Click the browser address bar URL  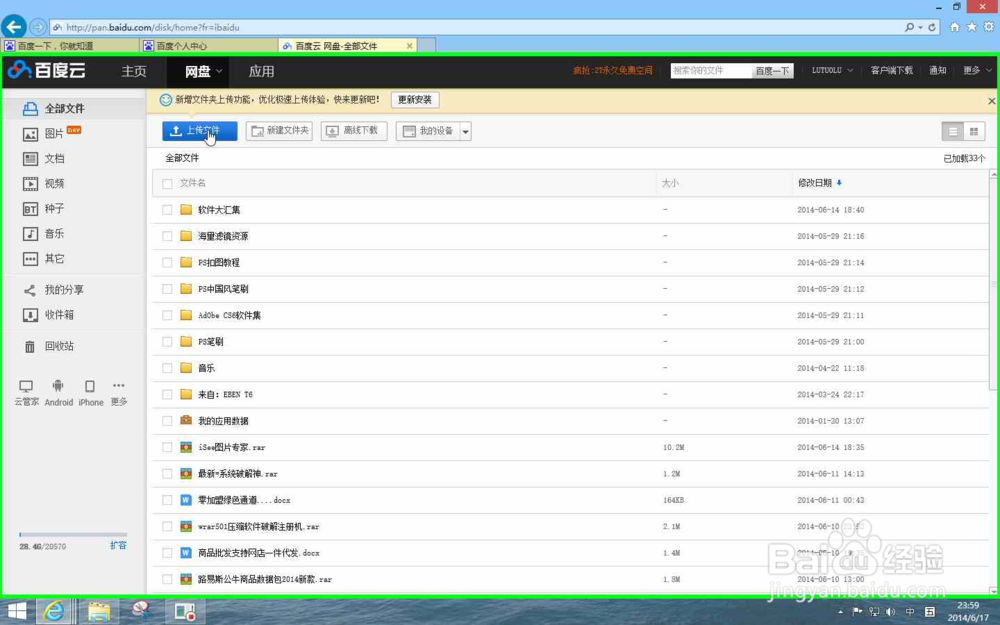coord(153,27)
